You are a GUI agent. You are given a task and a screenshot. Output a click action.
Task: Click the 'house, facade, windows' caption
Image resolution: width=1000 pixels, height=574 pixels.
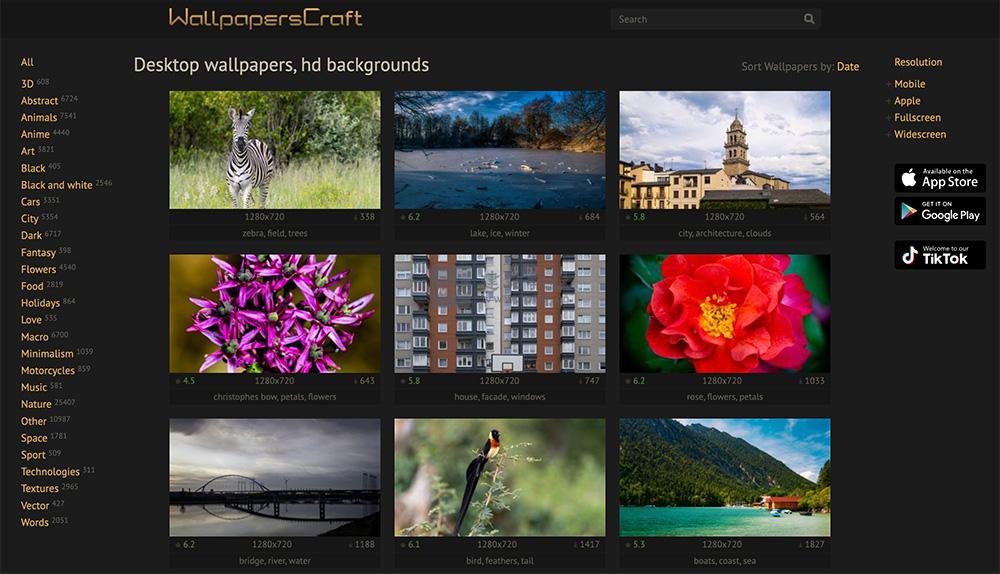500,397
